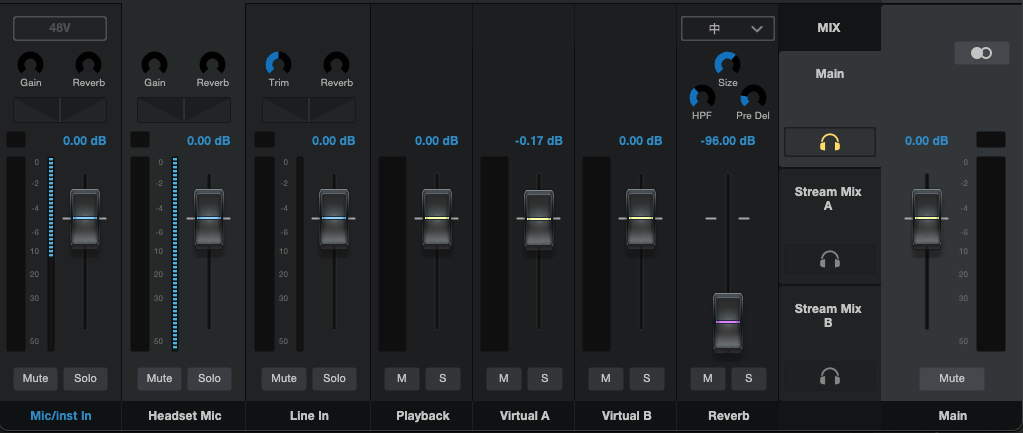Click Headset Mic fader handle
1023x433 pixels.
pyautogui.click(x=209, y=218)
